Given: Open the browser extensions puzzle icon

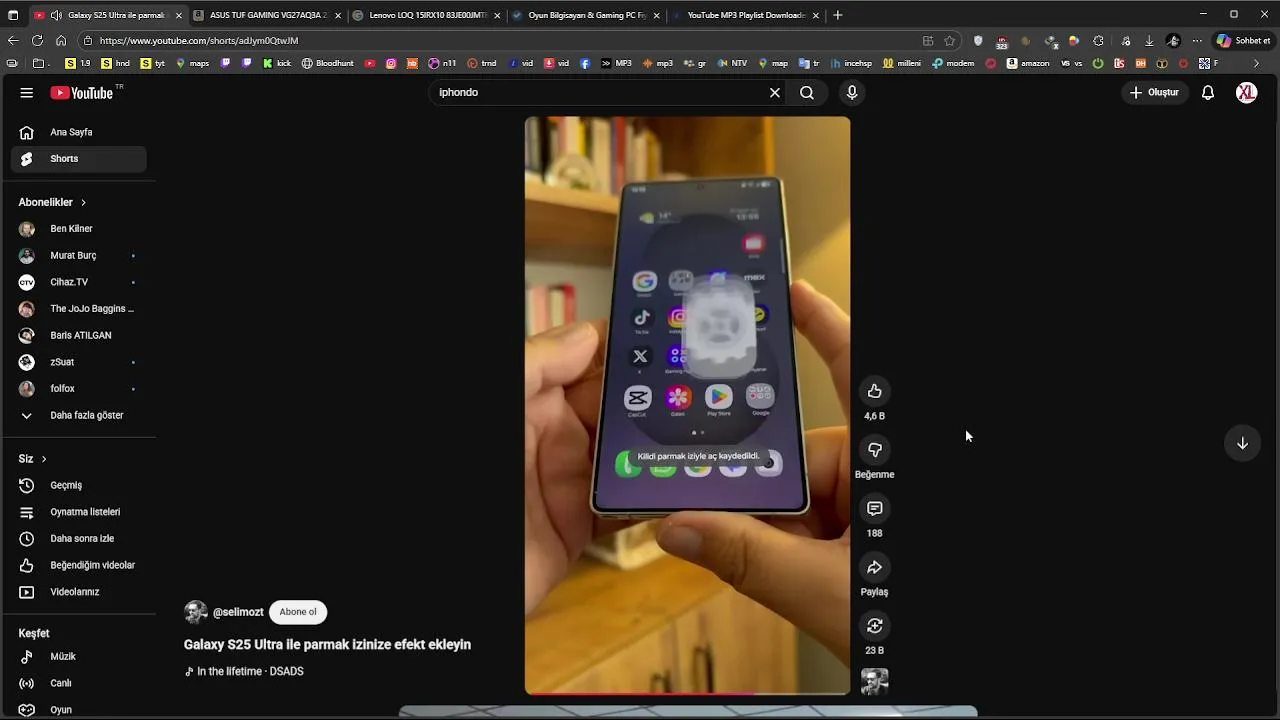Looking at the screenshot, I should point(1098,41).
